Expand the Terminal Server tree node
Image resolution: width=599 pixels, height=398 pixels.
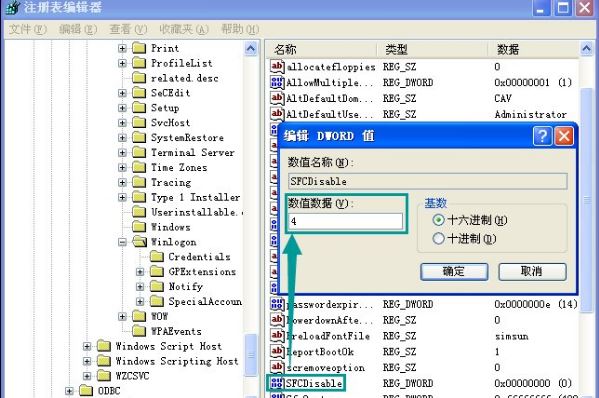pyautogui.click(x=122, y=152)
